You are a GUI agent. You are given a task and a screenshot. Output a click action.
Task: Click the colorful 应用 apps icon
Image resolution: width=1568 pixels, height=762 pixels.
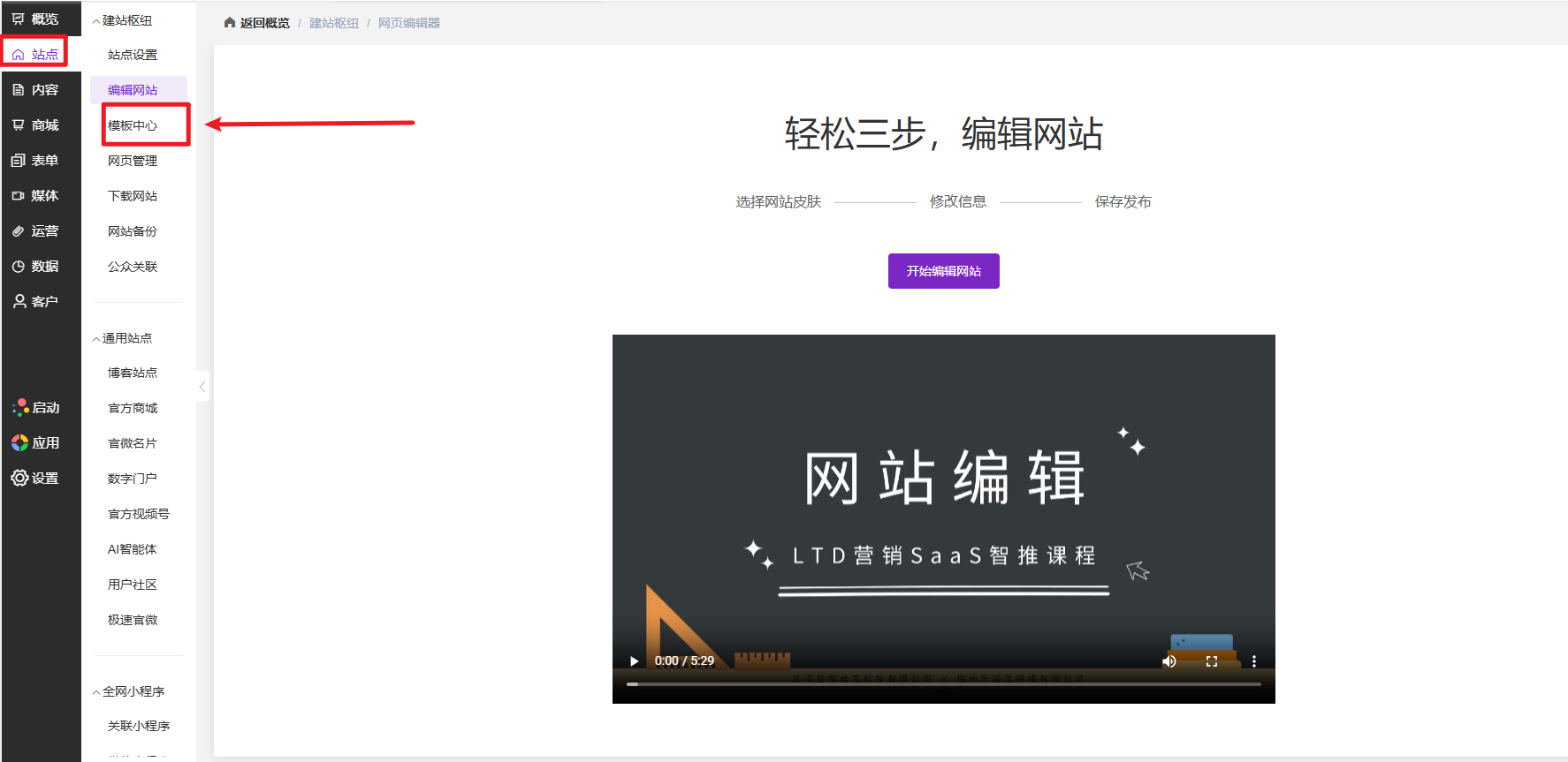(x=19, y=443)
